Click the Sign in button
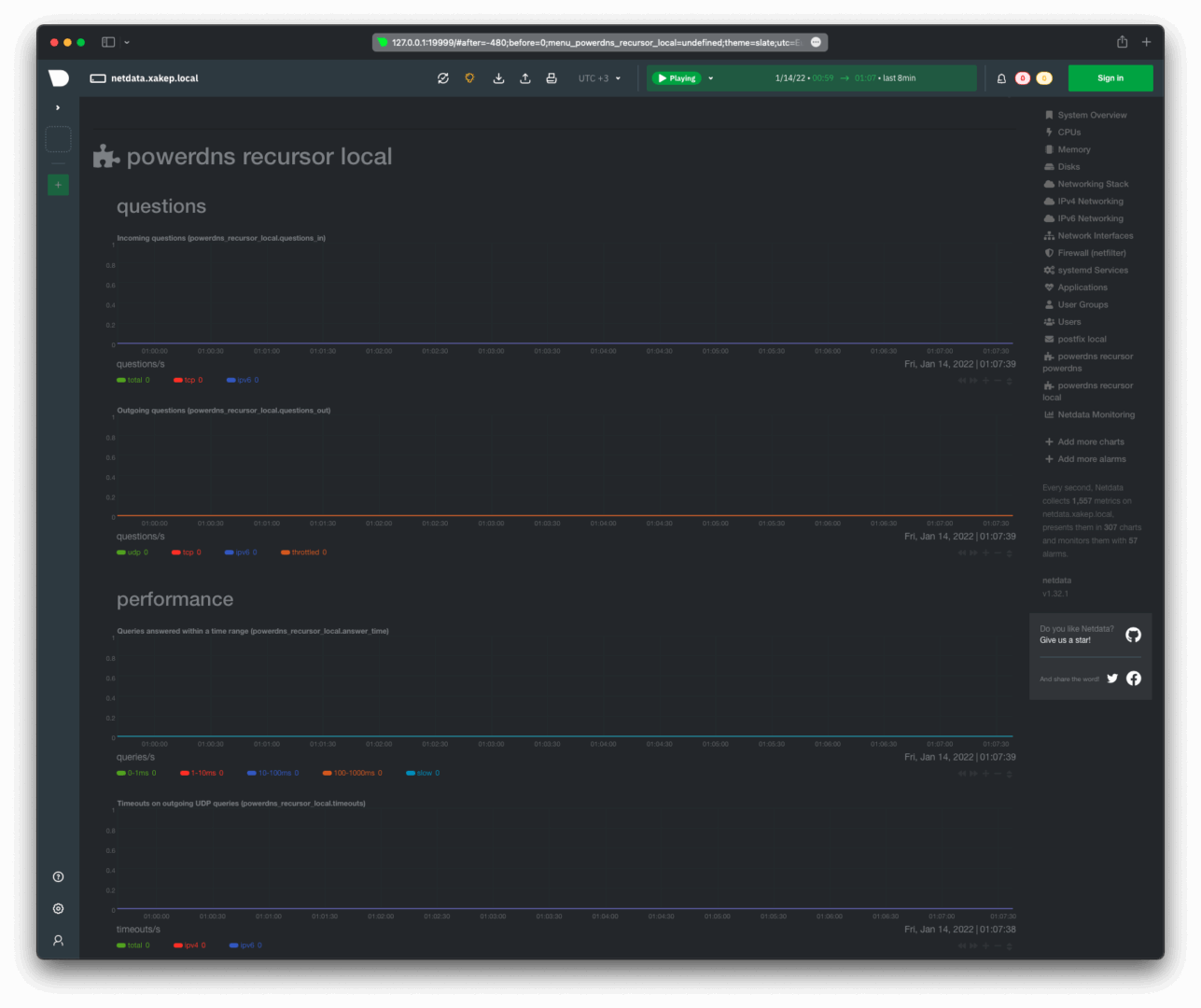Image resolution: width=1201 pixels, height=1008 pixels. point(1110,78)
